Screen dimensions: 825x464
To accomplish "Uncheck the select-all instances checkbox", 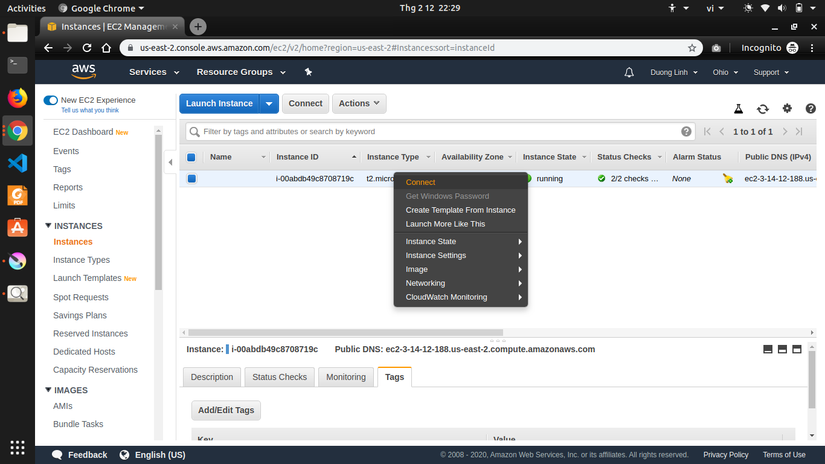I will pos(191,157).
